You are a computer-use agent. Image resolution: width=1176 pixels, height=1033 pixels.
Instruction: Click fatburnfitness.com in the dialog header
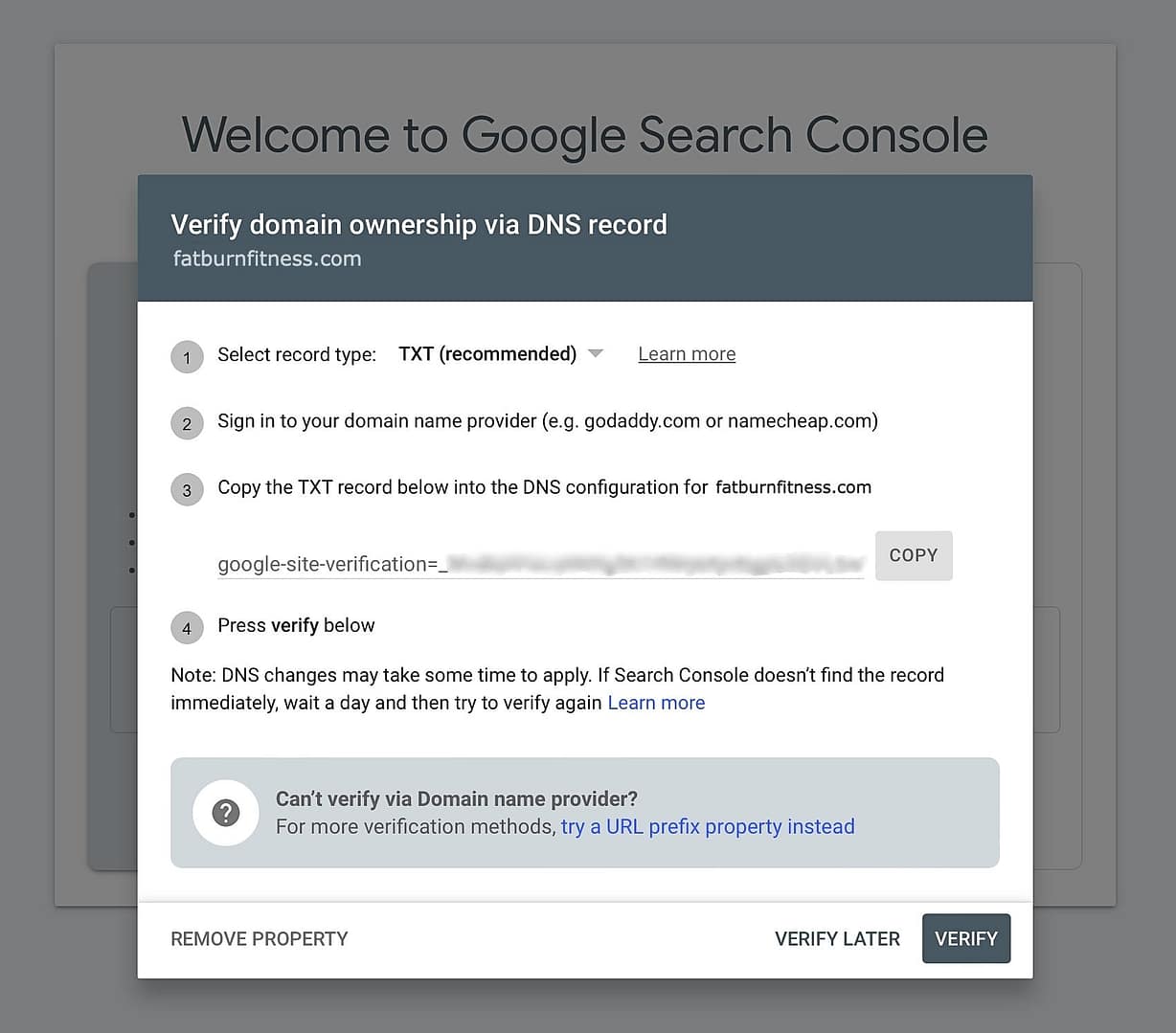[267, 258]
